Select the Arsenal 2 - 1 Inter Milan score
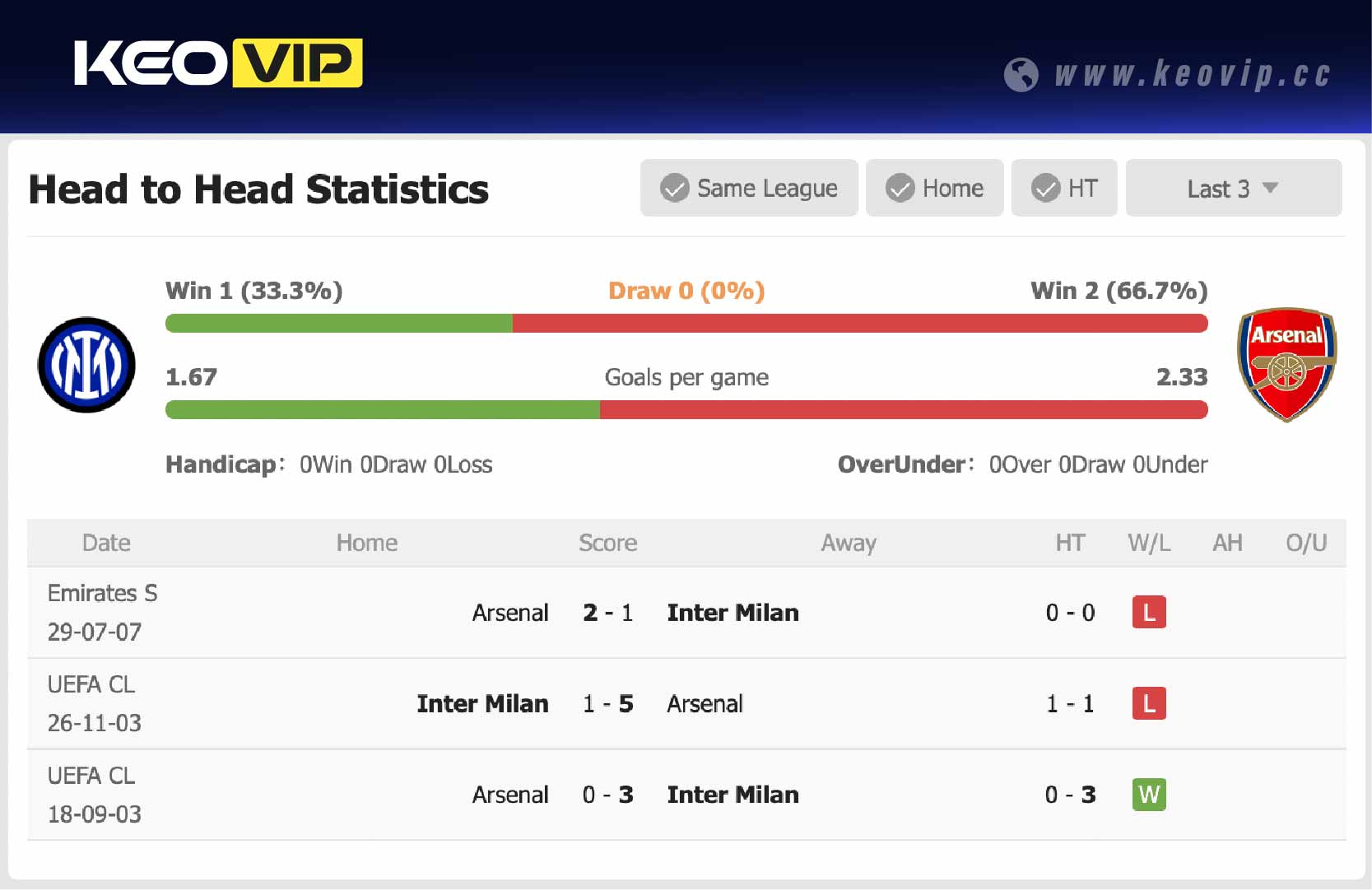This screenshot has height=891, width=1372. click(608, 613)
